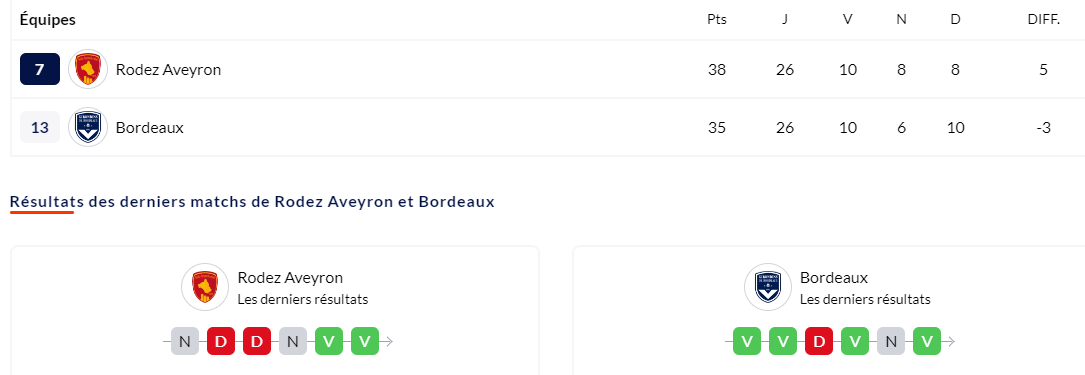The image size is (1085, 375).
Task: Open Bordeaux crest in results card
Action: click(767, 286)
